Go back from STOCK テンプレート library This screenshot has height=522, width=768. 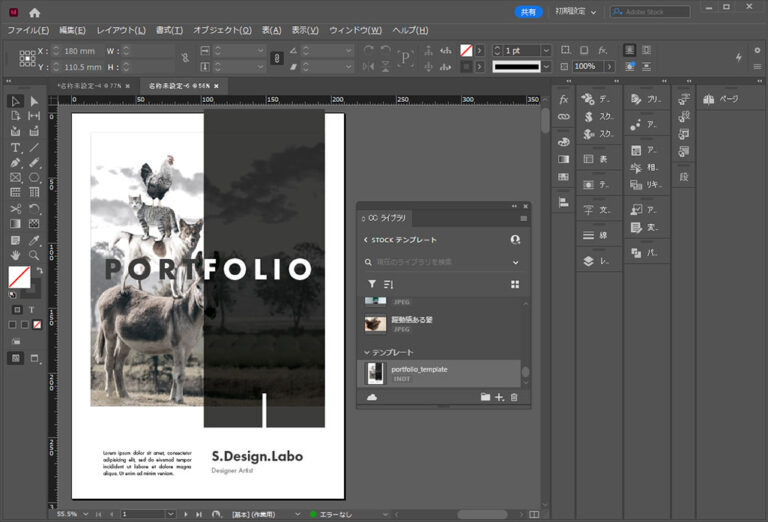365,240
